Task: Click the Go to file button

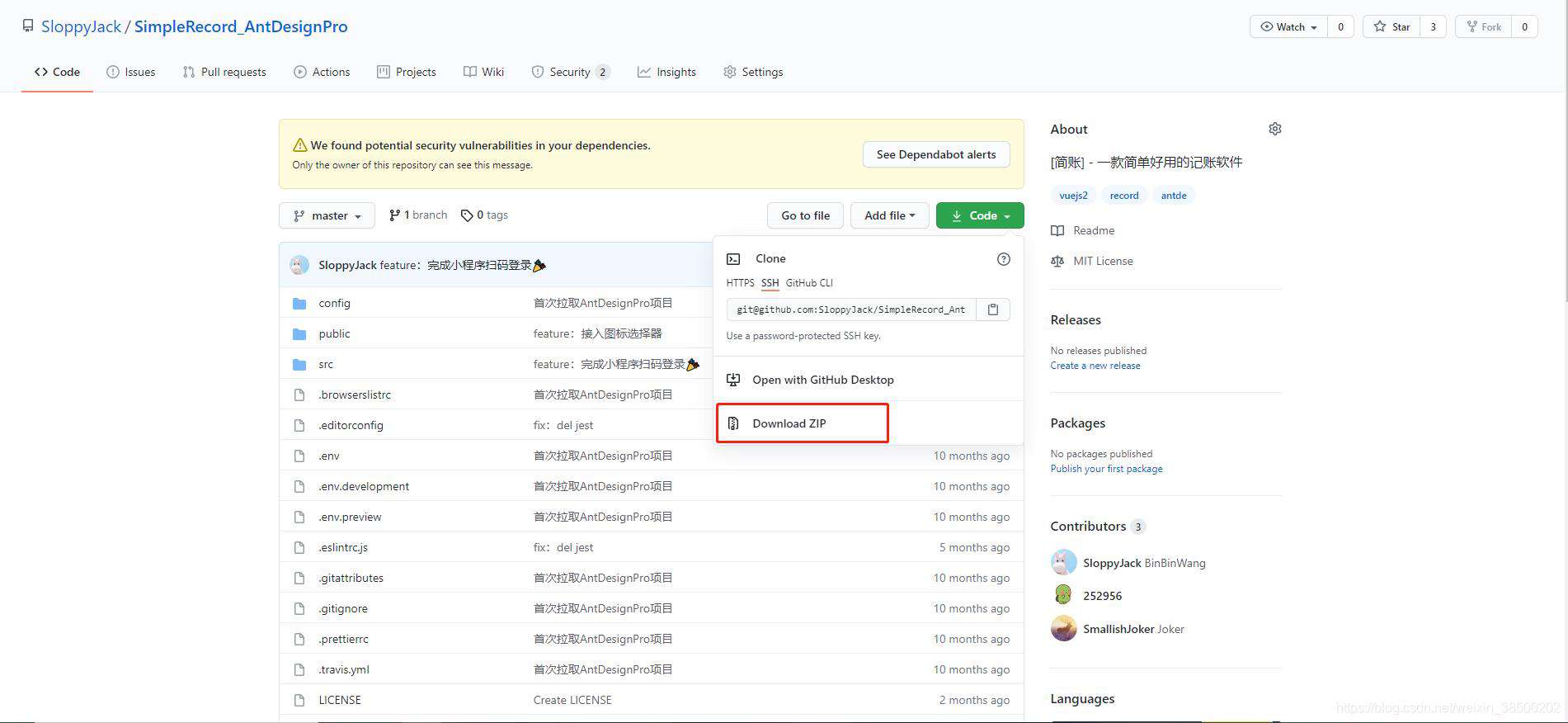Action: [806, 215]
